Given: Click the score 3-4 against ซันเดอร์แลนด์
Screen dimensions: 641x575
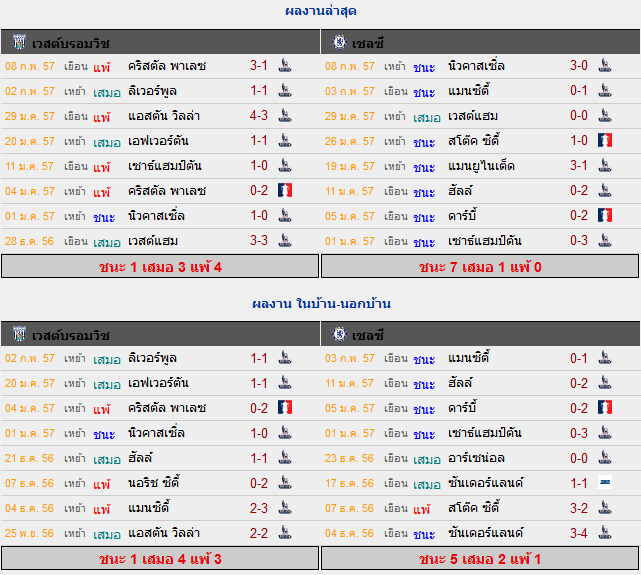Looking at the screenshot, I should coord(579,533).
